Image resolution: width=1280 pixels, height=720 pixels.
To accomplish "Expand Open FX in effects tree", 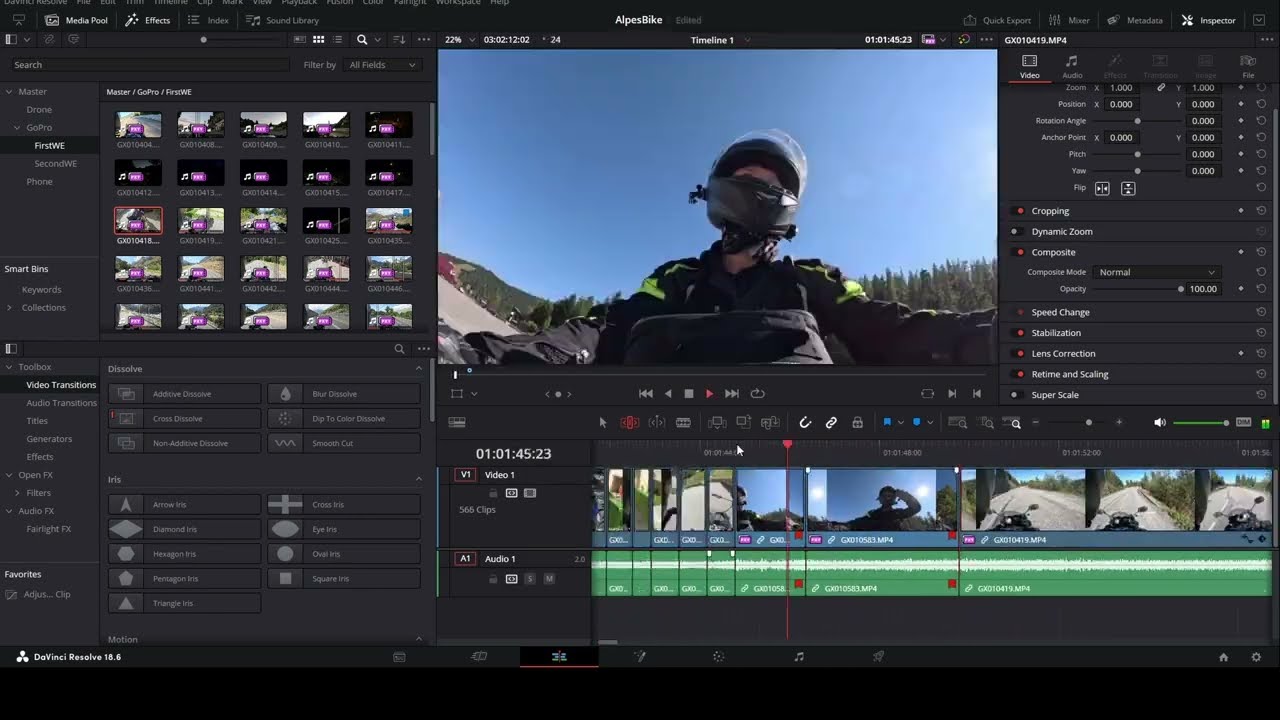I will coord(9,475).
